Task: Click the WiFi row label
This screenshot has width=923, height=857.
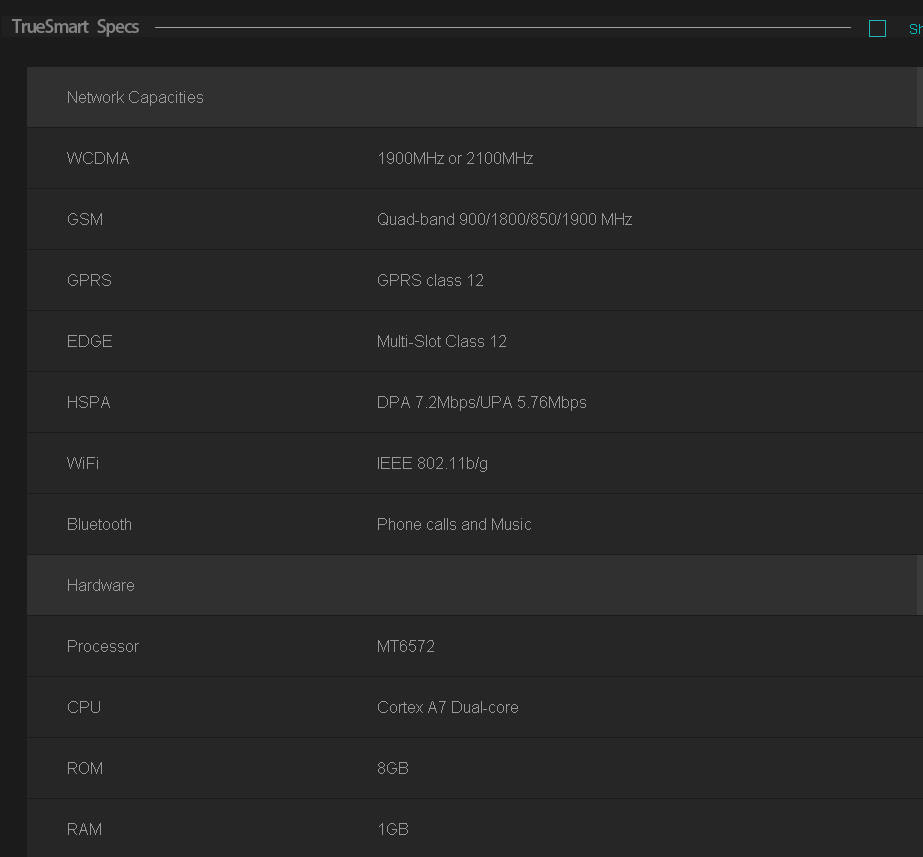Action: click(x=83, y=463)
